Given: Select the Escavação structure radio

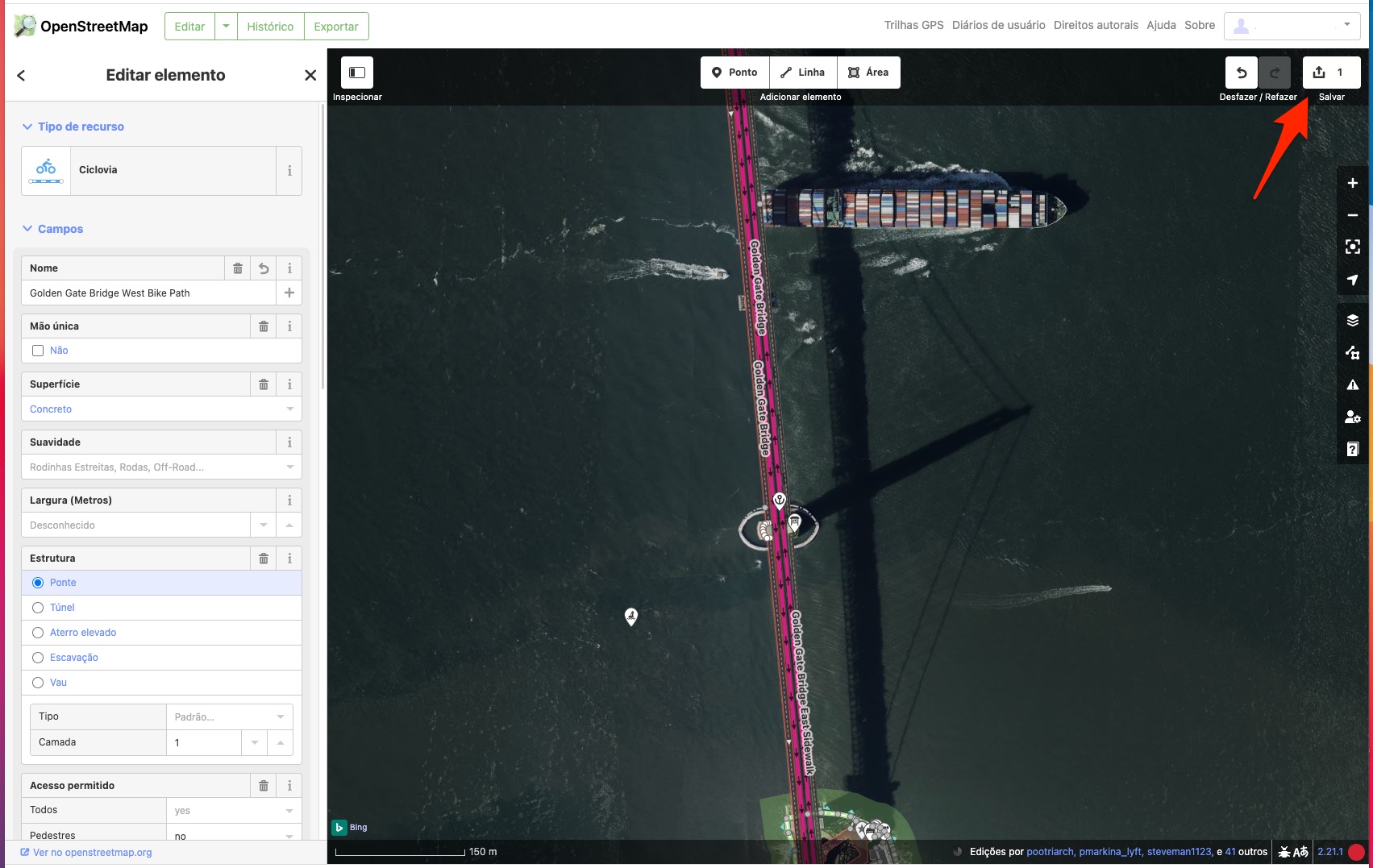Looking at the screenshot, I should coord(38,658).
